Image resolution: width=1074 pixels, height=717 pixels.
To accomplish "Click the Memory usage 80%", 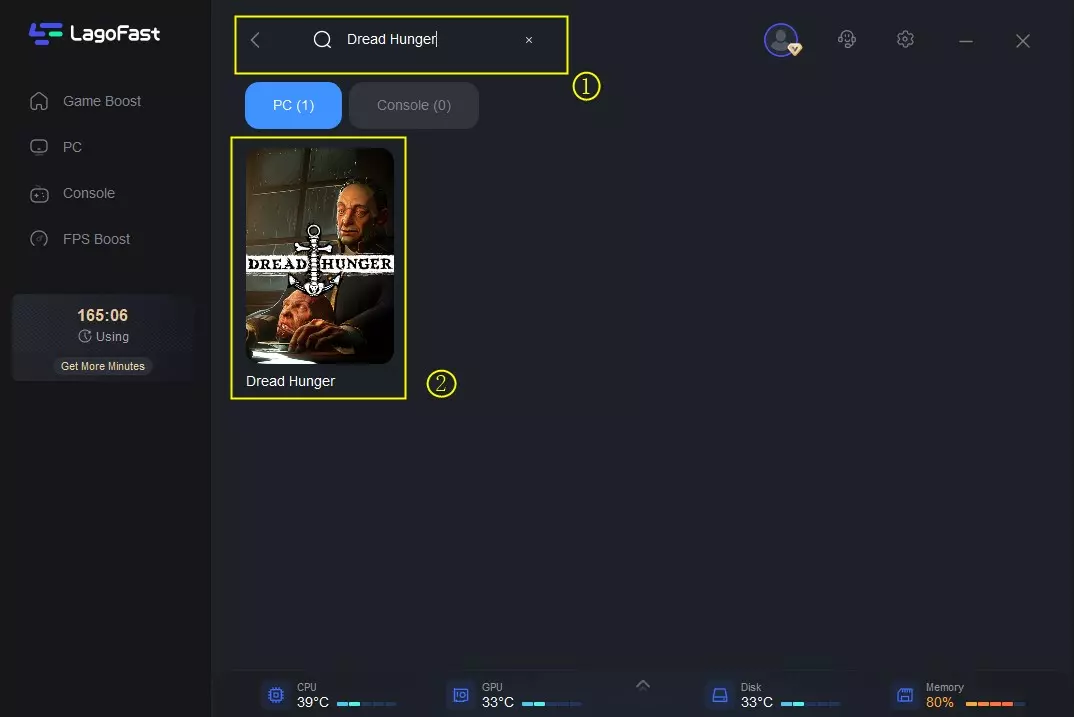I will tap(940, 703).
